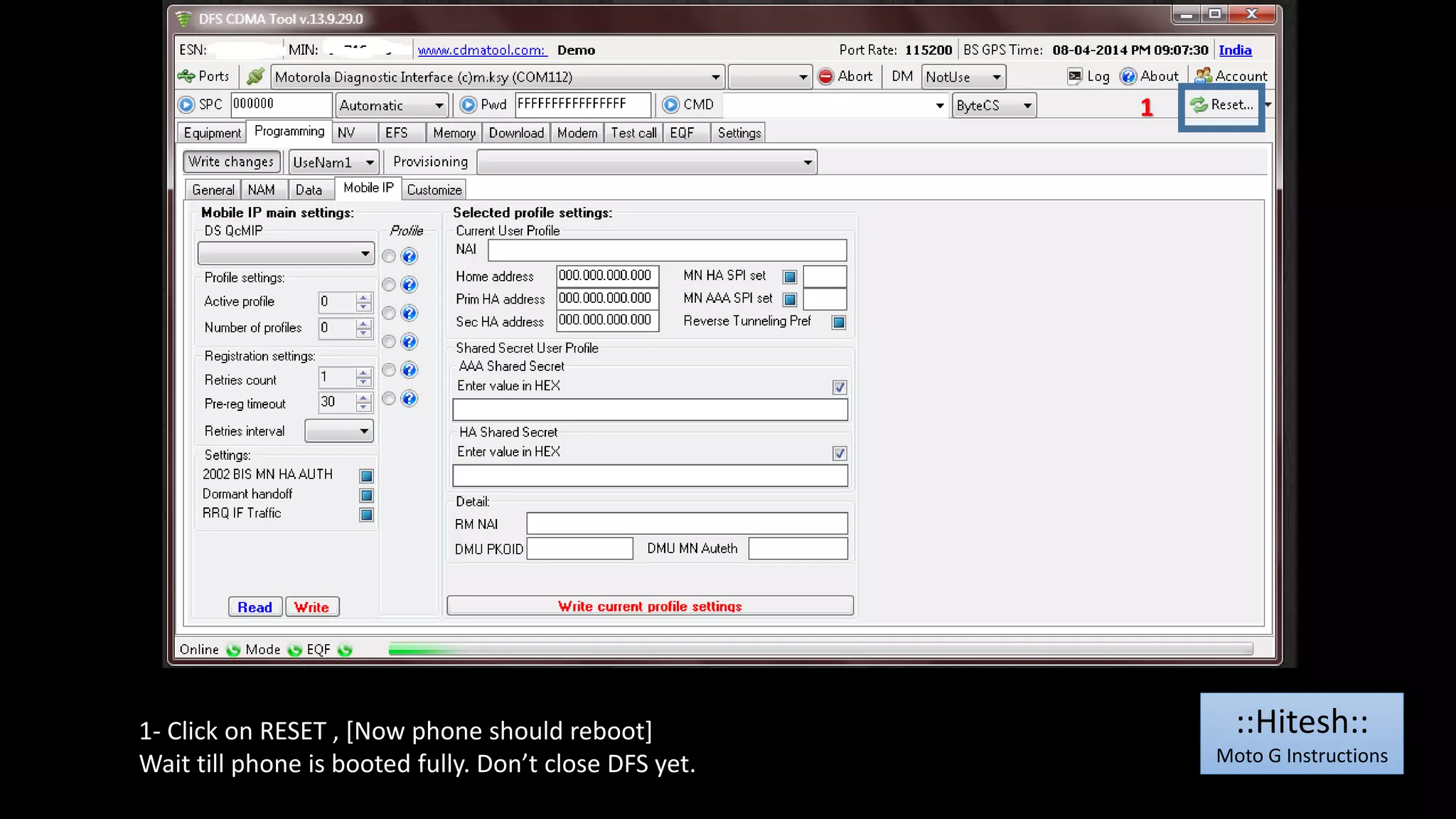
Task: Click the About help icon
Action: [1128, 76]
